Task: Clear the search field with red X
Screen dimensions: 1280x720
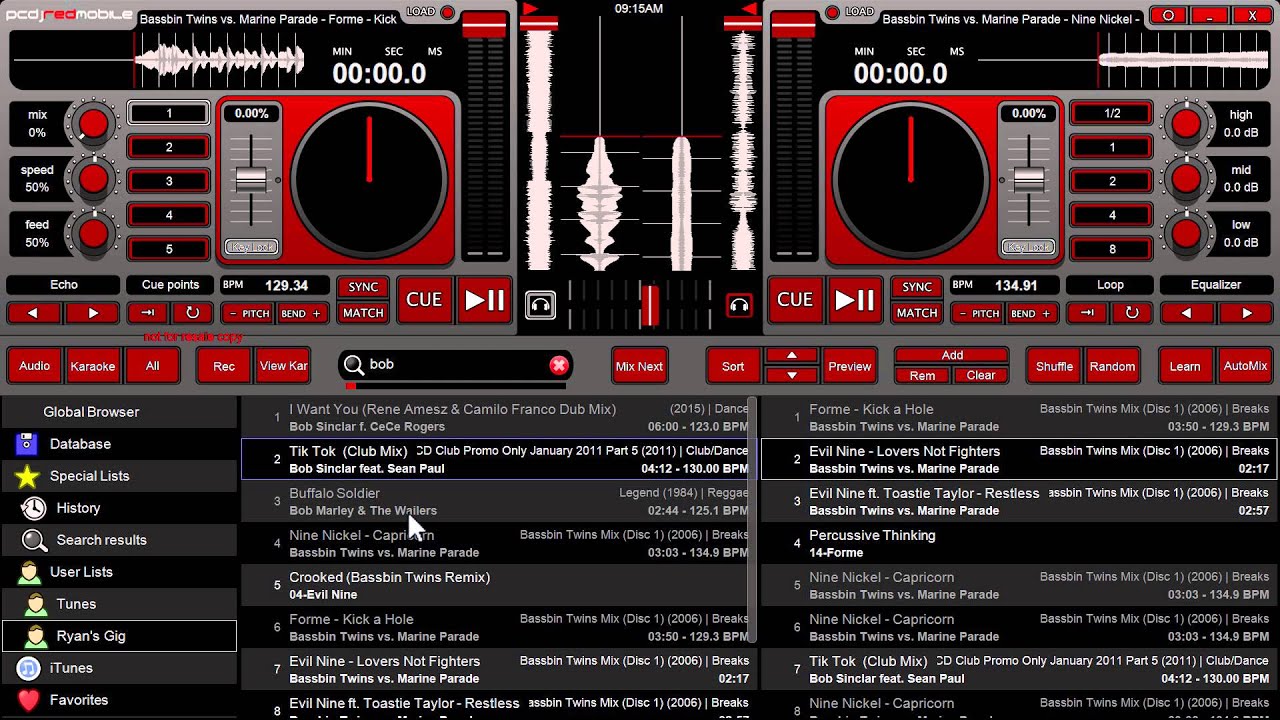Action: point(559,365)
